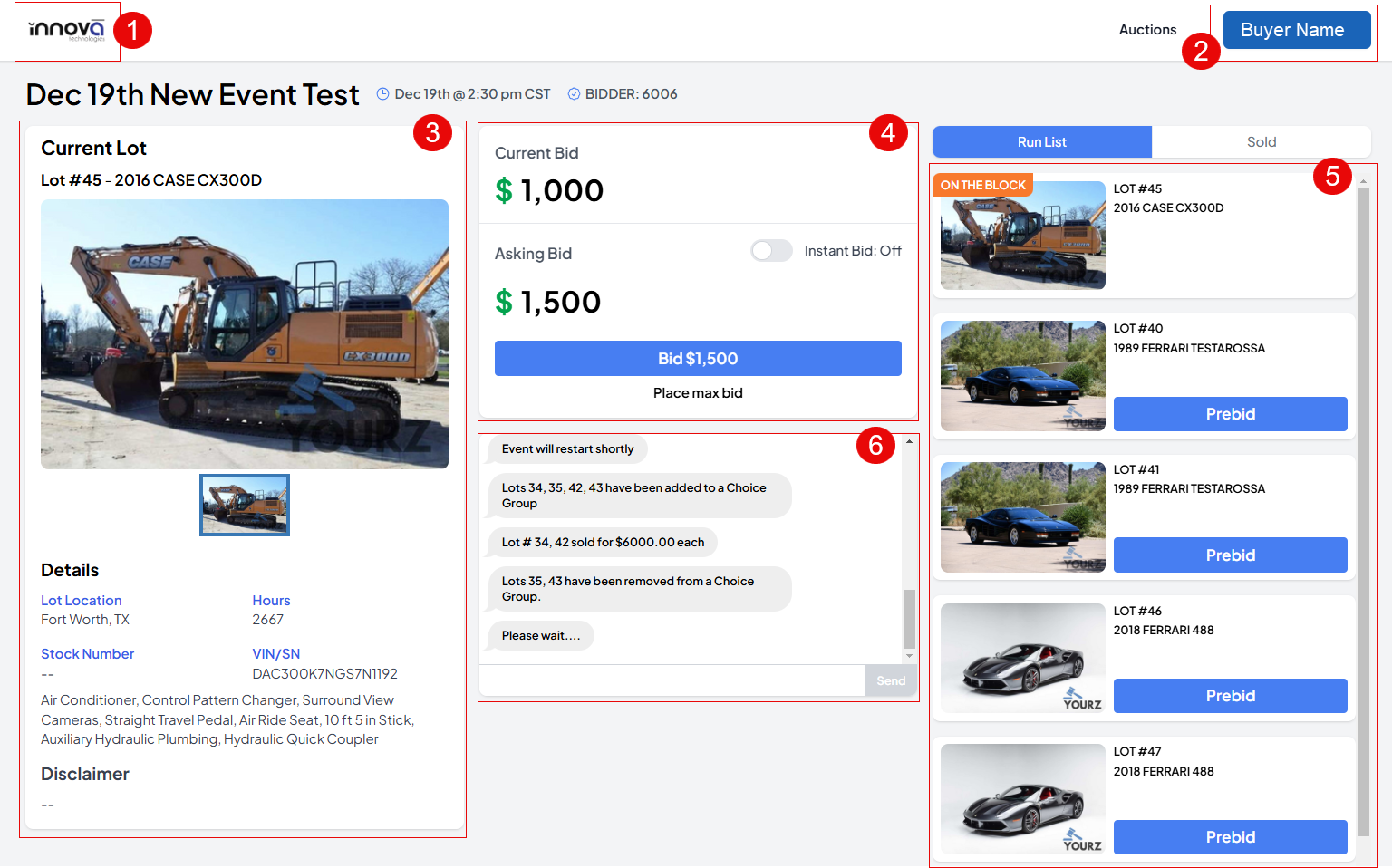Toggle the Instant Bid switch
Viewport: 1392px width, 868px height.
click(x=771, y=251)
